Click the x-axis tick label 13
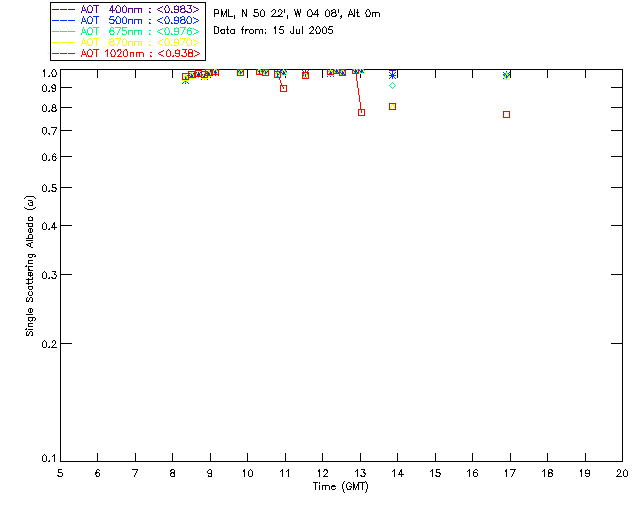The width and height of the screenshot is (640, 512). click(360, 473)
